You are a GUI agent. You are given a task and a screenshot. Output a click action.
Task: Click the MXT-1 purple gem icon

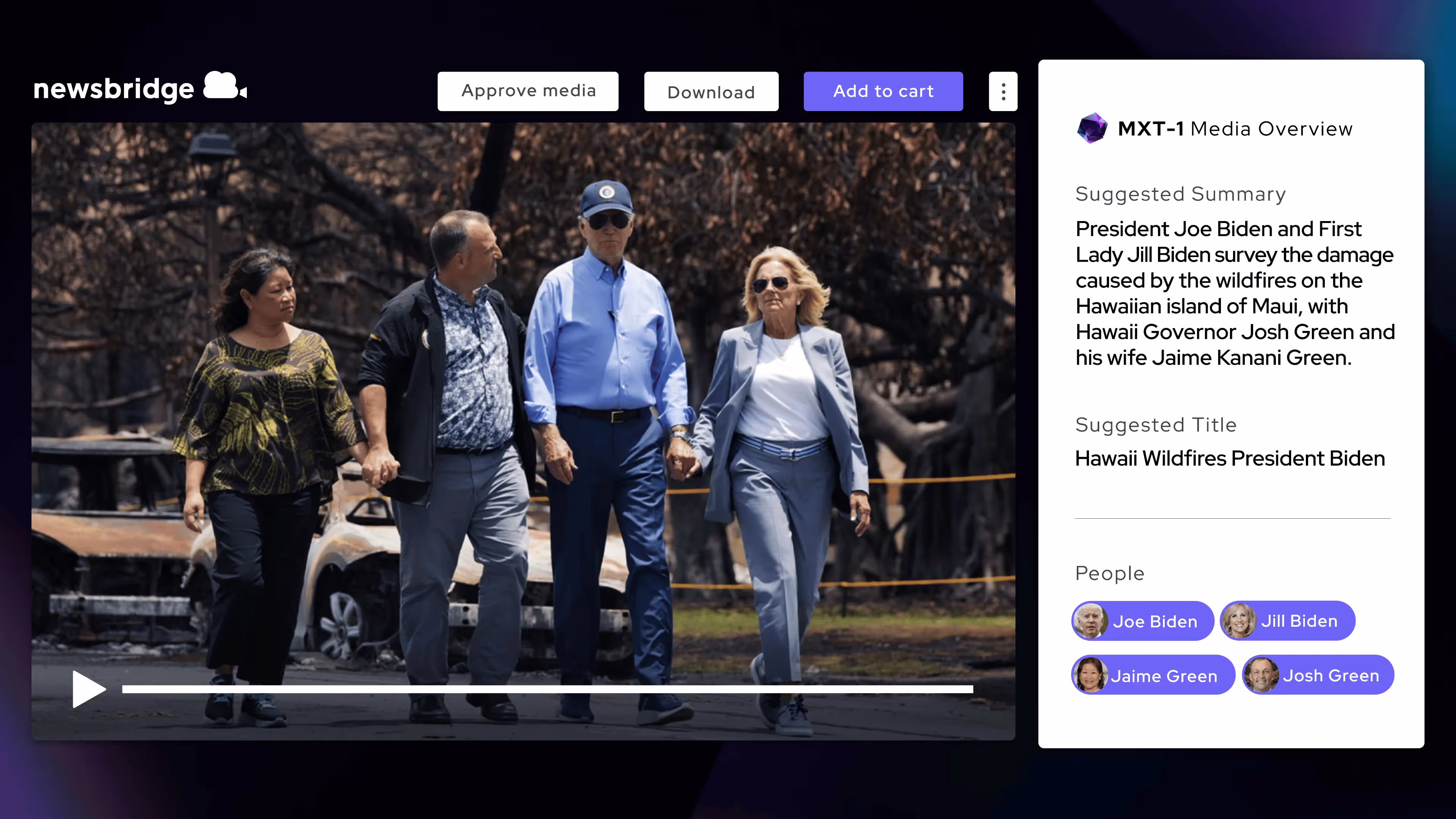tap(1092, 128)
